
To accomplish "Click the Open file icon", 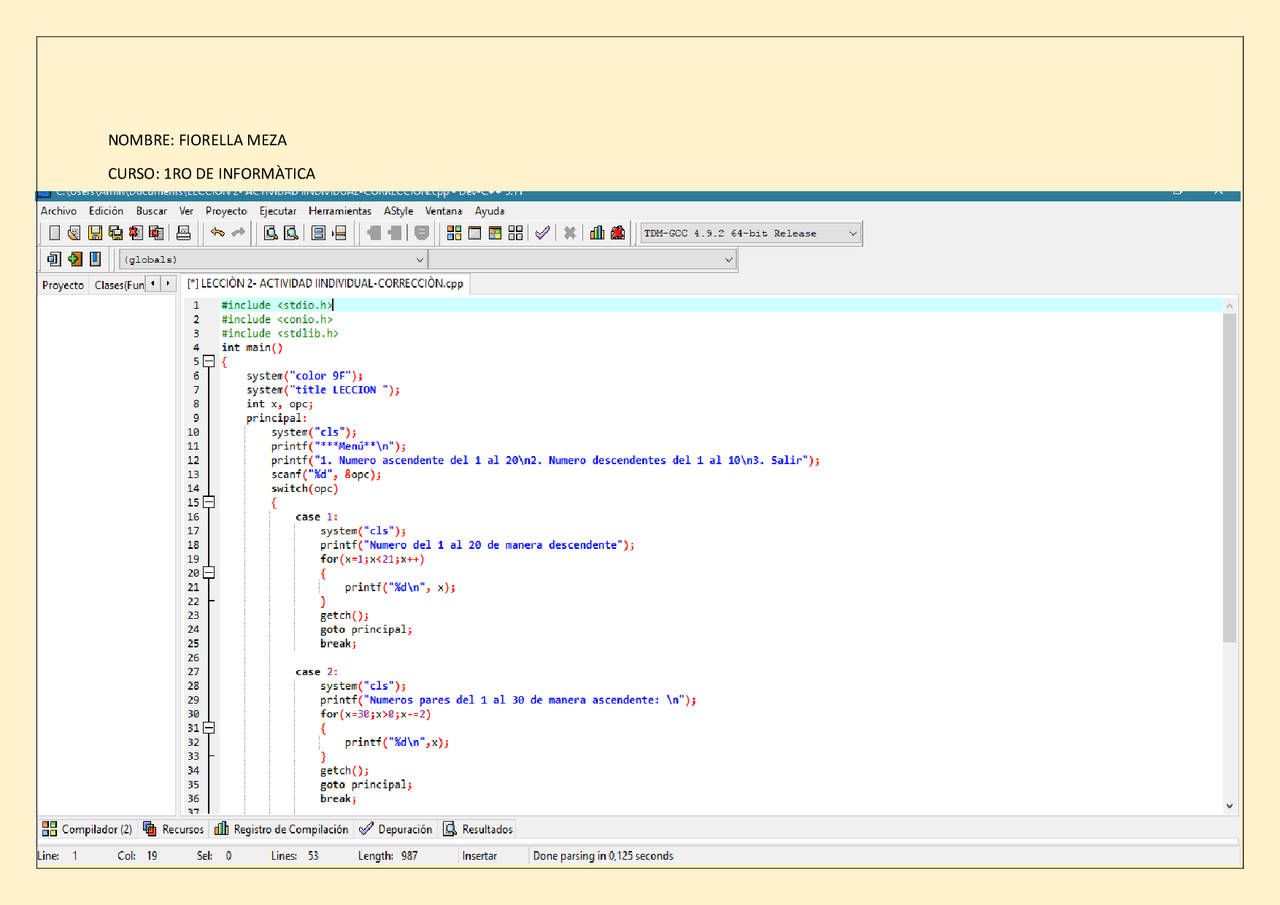I will (74, 233).
